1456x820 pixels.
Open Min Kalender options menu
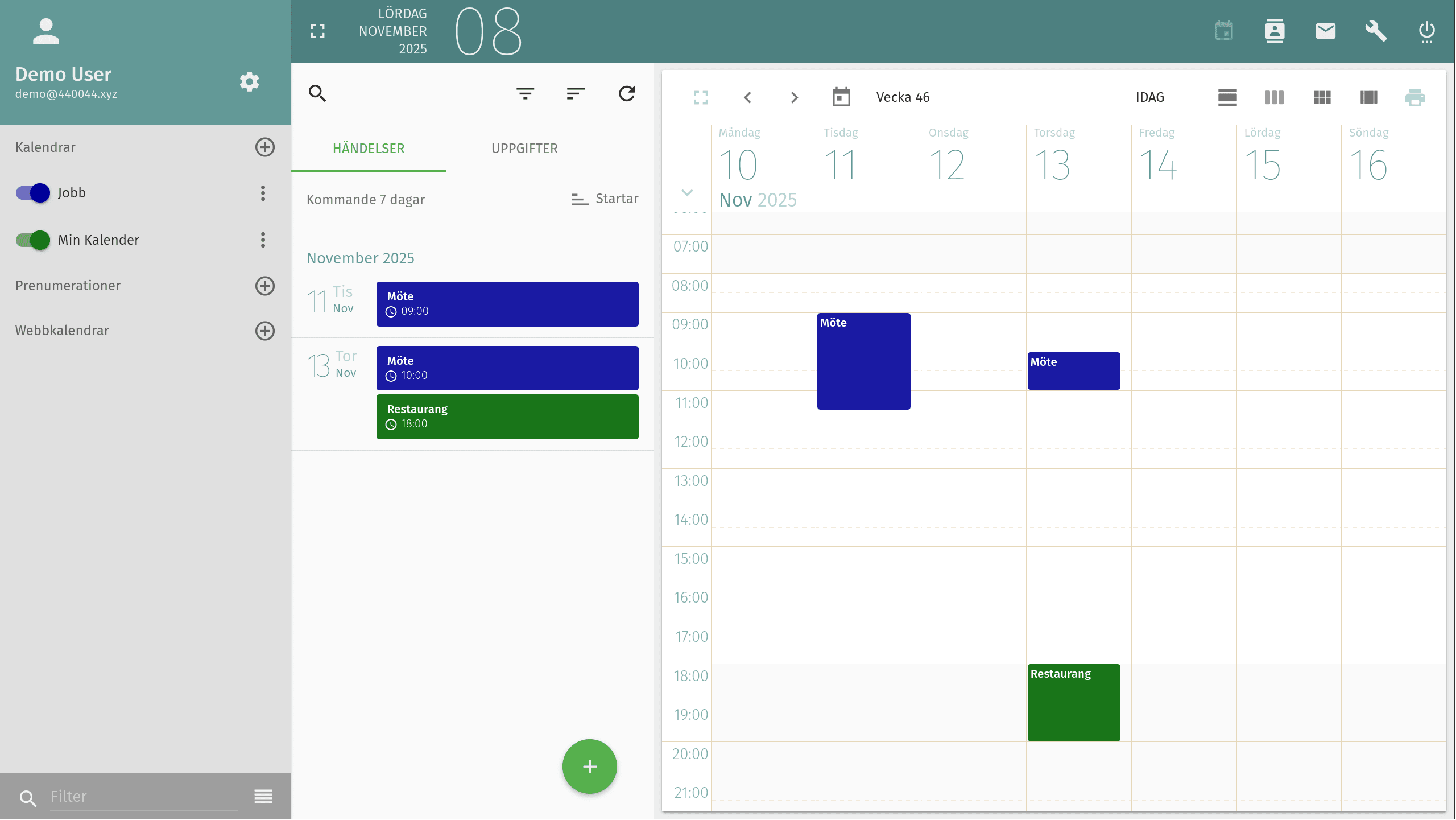(263, 240)
